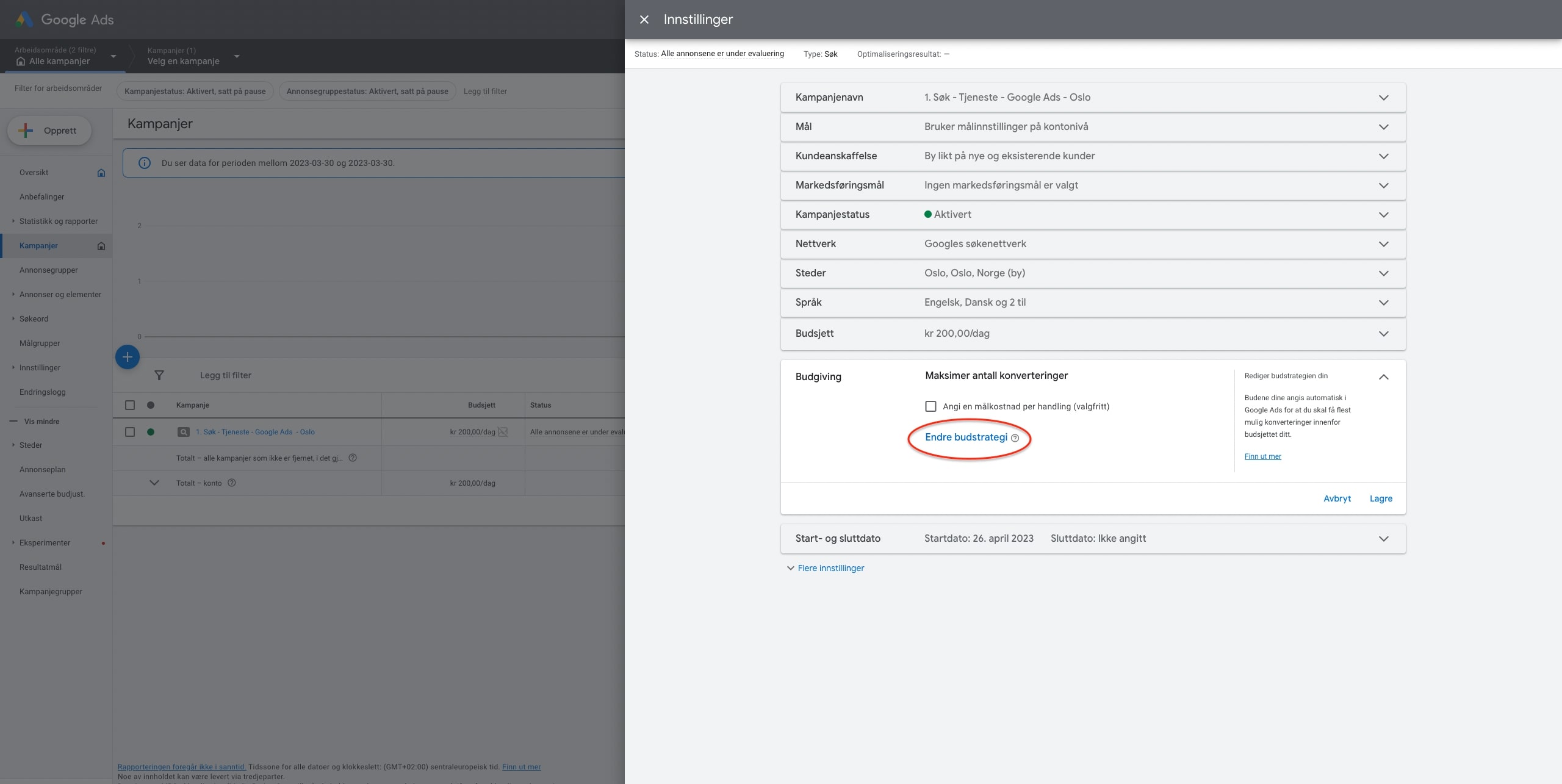Click the info icon in date period banner
This screenshot has width=1562, height=784.
pyautogui.click(x=145, y=163)
